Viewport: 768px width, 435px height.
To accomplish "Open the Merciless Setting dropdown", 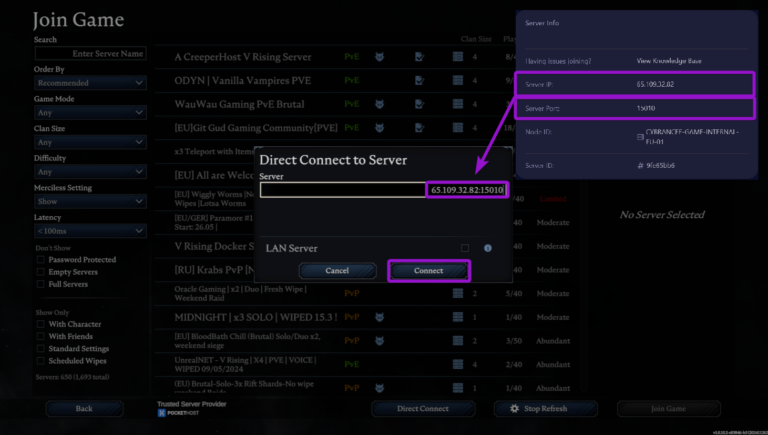I will pyautogui.click(x=90, y=201).
